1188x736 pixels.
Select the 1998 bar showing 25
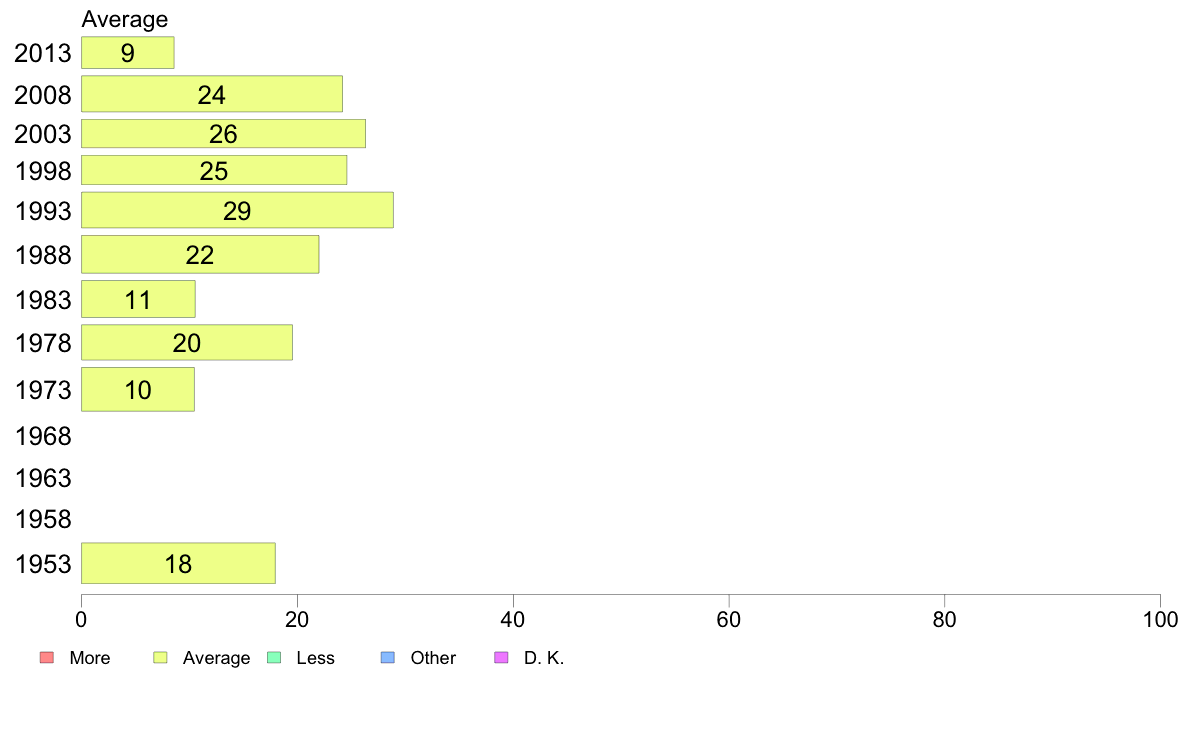[x=214, y=171]
